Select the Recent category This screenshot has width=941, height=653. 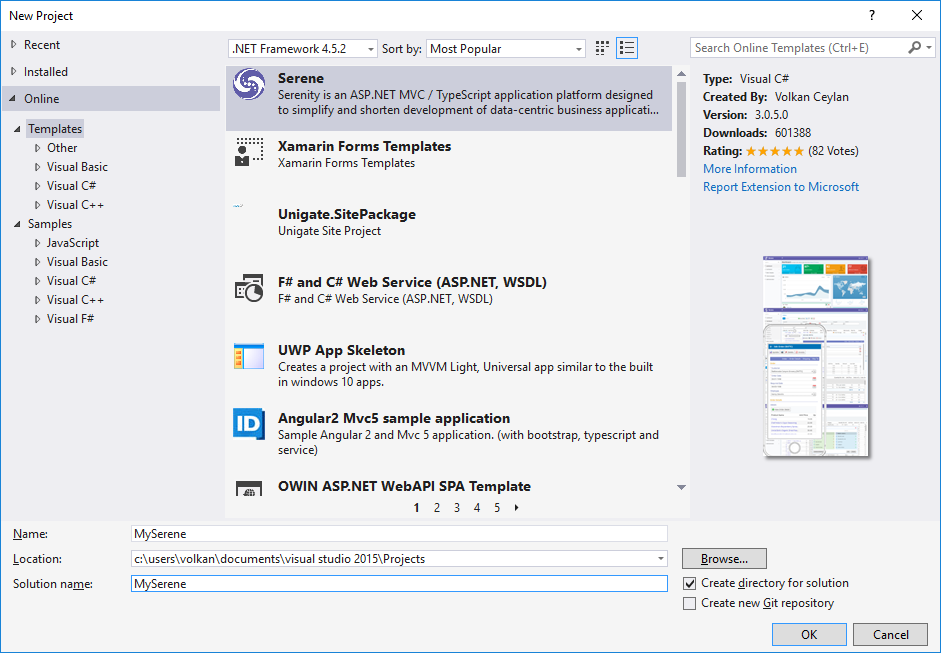(42, 45)
